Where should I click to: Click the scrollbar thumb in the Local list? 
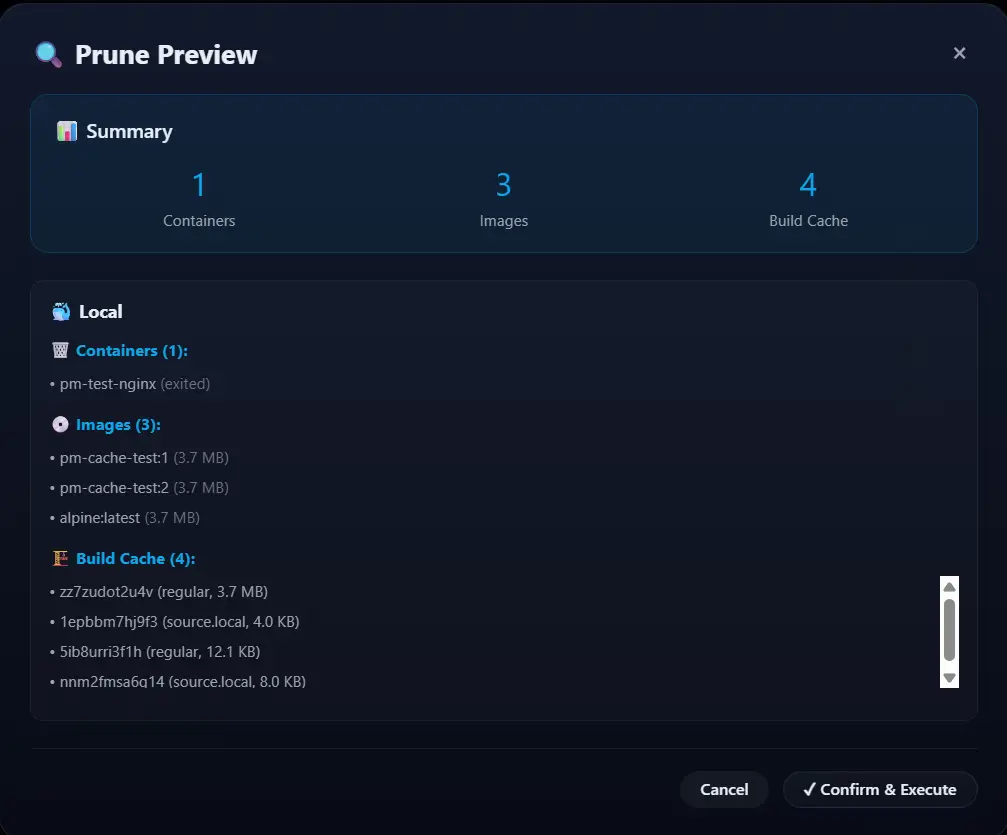click(x=949, y=630)
